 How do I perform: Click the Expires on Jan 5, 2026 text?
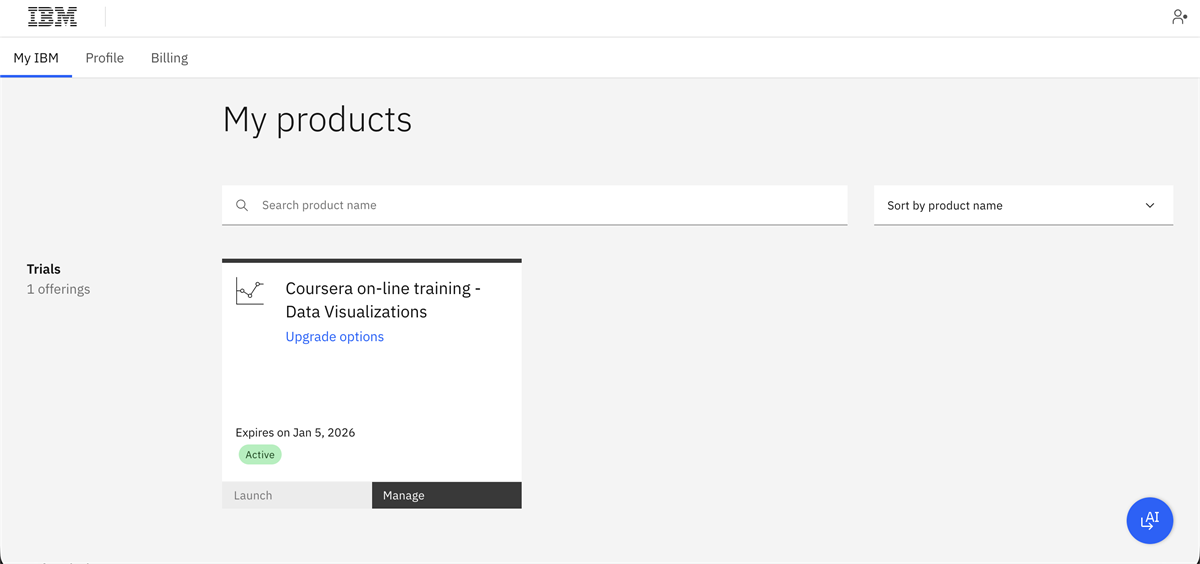click(x=295, y=433)
